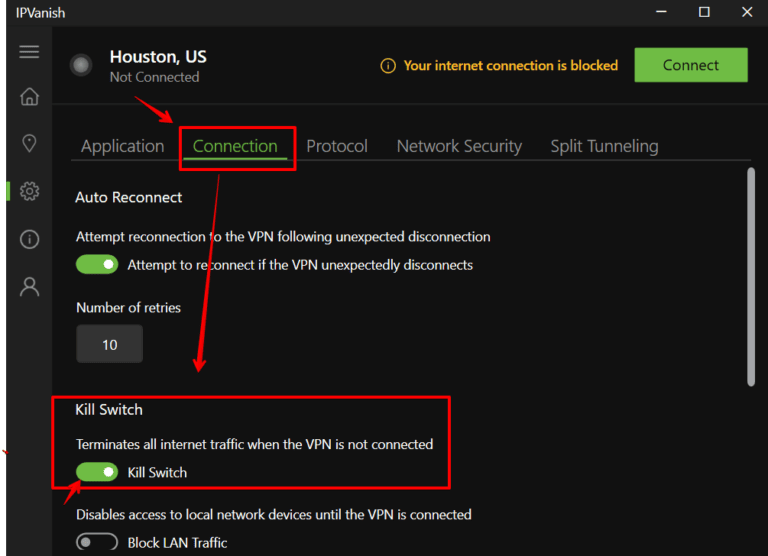Open the Locations pin icon

tap(29, 143)
